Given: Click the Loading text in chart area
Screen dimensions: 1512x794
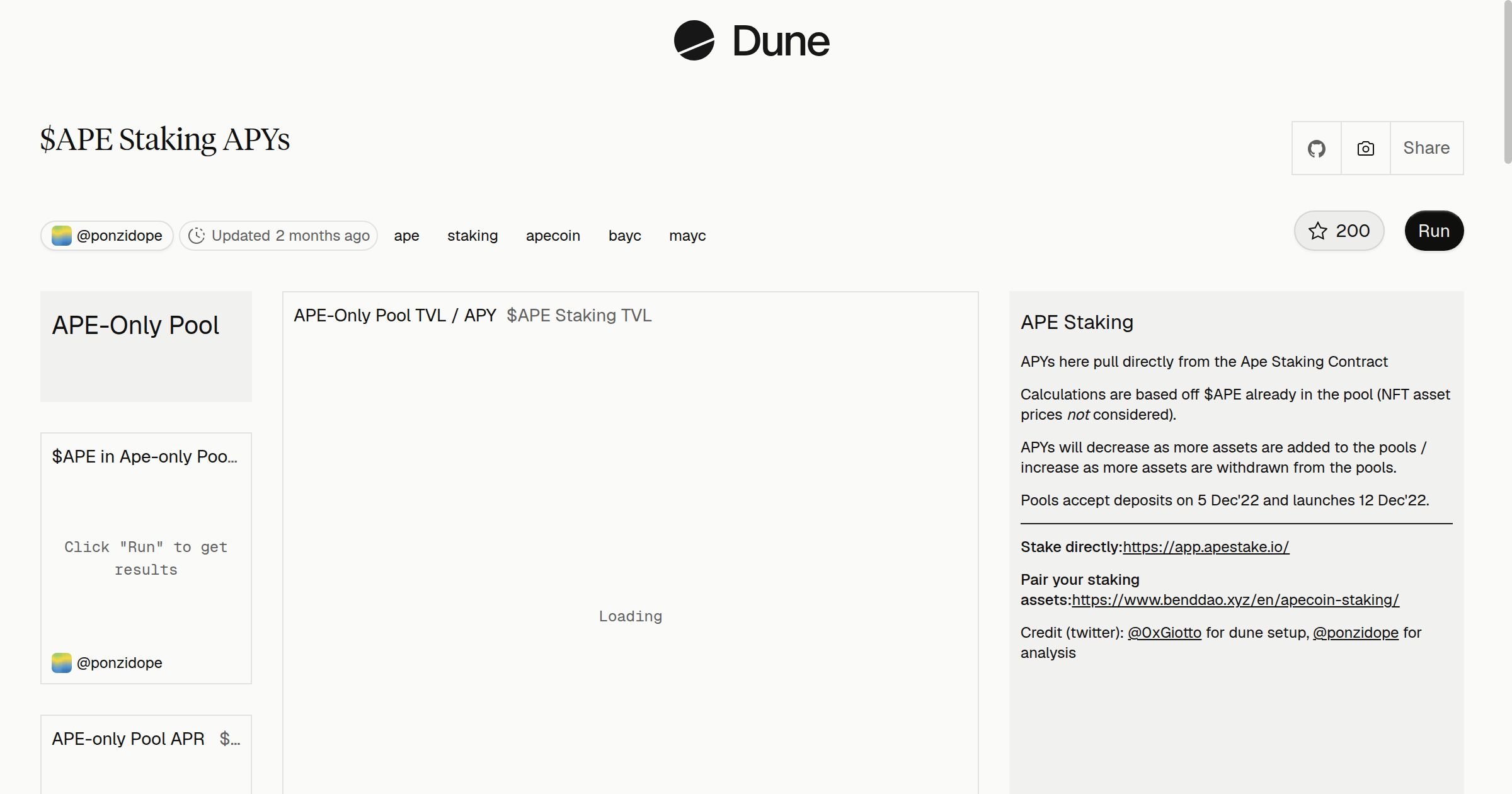Looking at the screenshot, I should pyautogui.click(x=631, y=616).
